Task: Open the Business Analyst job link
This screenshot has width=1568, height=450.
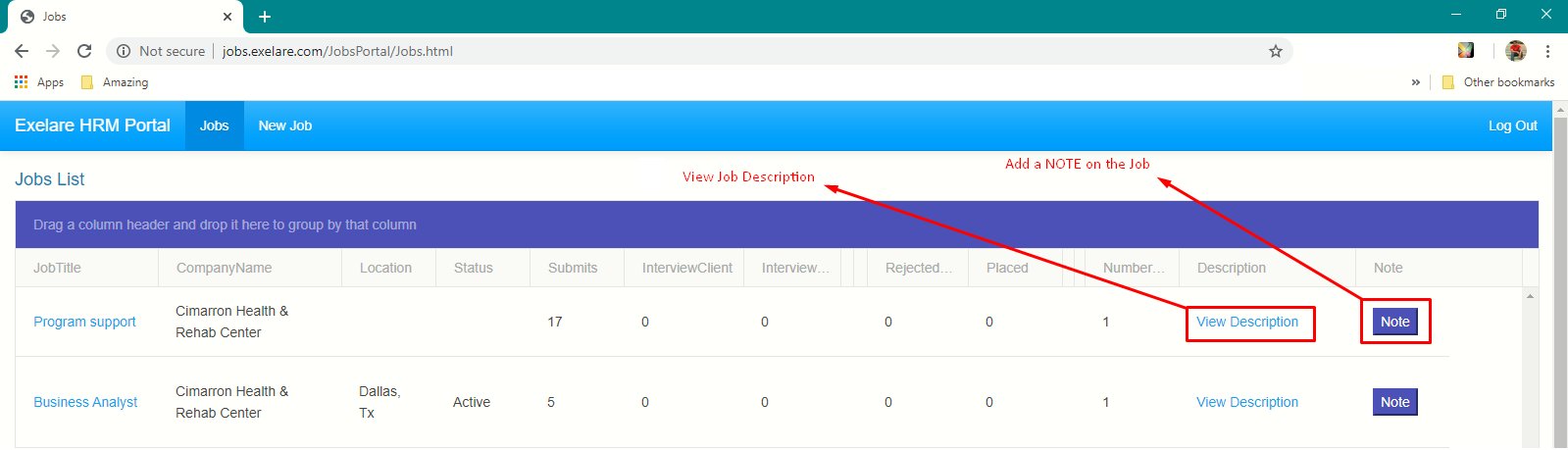Action: [85, 402]
